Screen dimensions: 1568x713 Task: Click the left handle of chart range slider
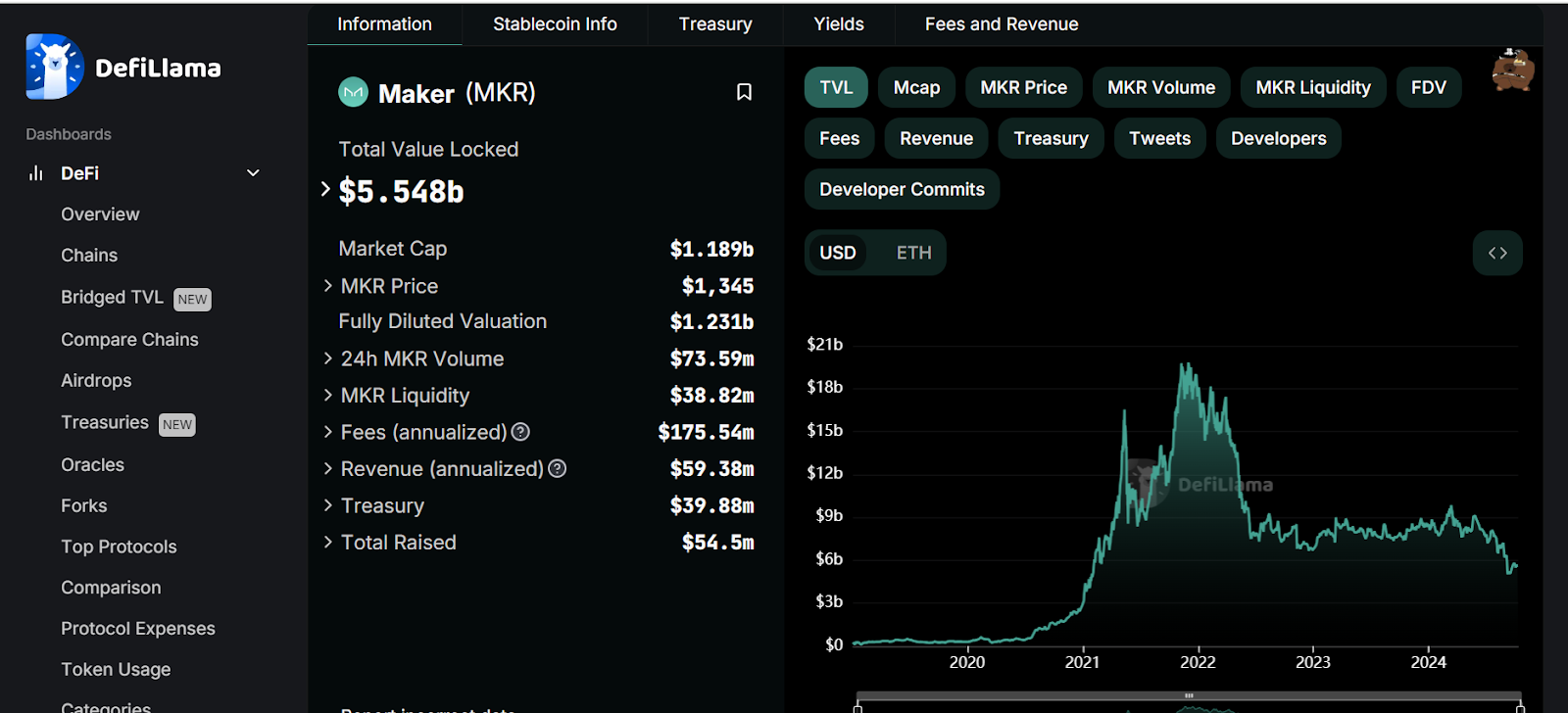pyautogui.click(x=857, y=708)
